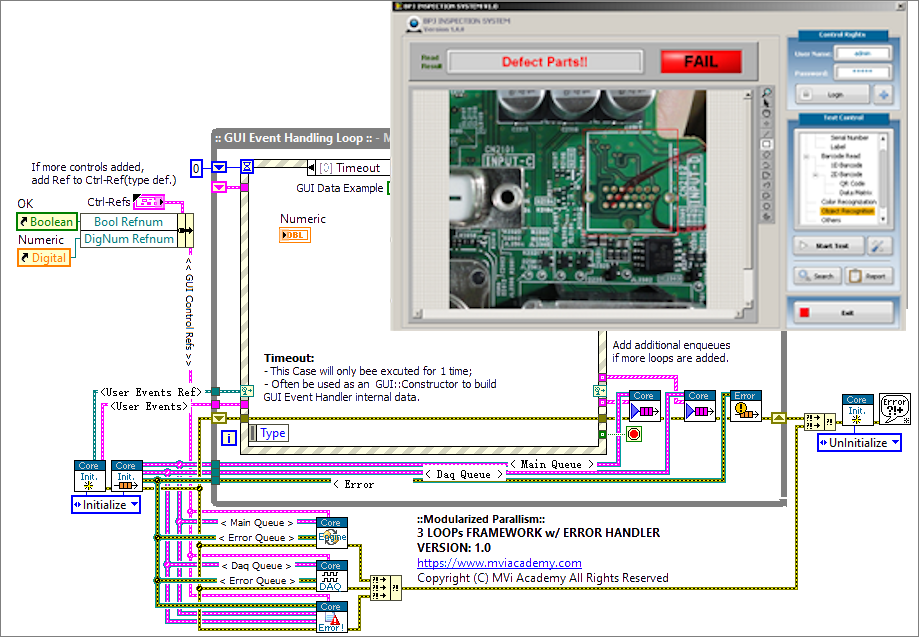920x638 pixels.
Task: Open the UnInitialize enum dropdown
Action: pos(859,443)
